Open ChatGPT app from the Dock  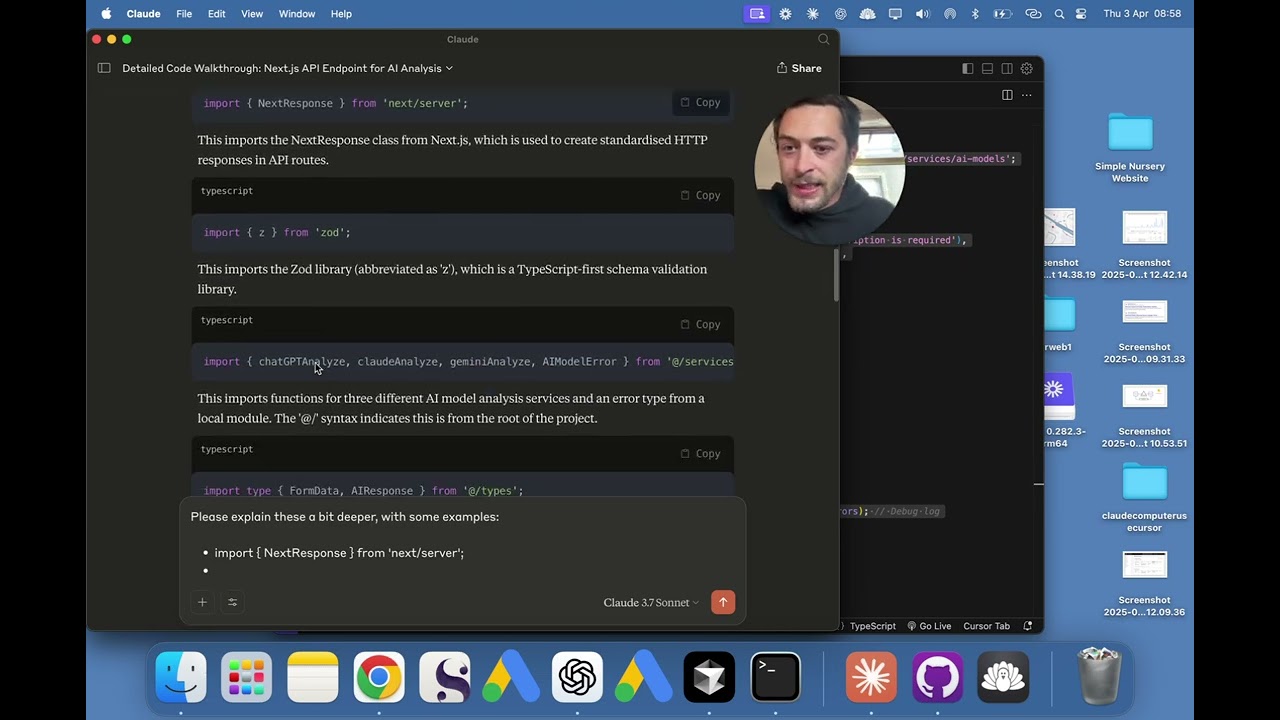(577, 678)
